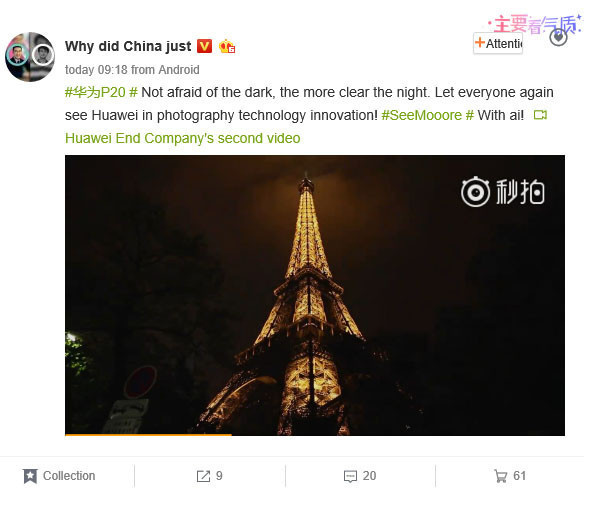Viewport: 609px width, 508px height.
Task: Click the video camera icon after 'With ai!'
Action: [540, 115]
